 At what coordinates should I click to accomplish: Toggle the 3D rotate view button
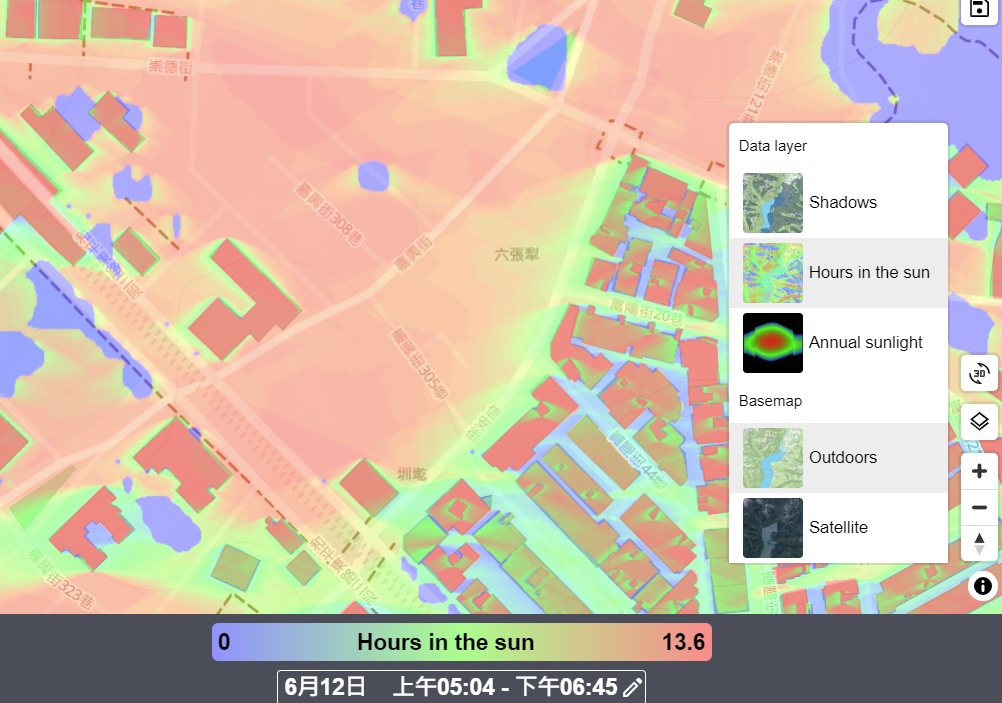pos(979,373)
